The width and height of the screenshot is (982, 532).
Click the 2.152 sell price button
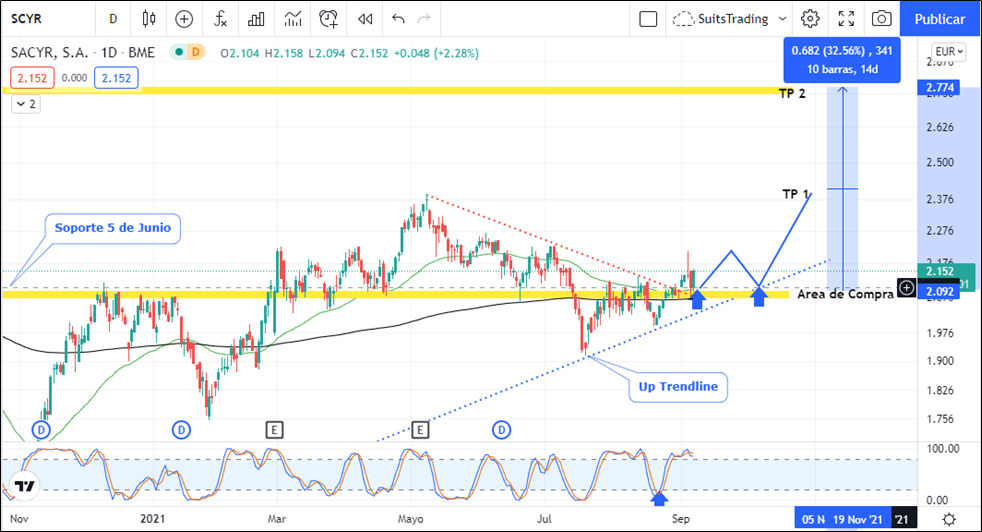(32, 78)
